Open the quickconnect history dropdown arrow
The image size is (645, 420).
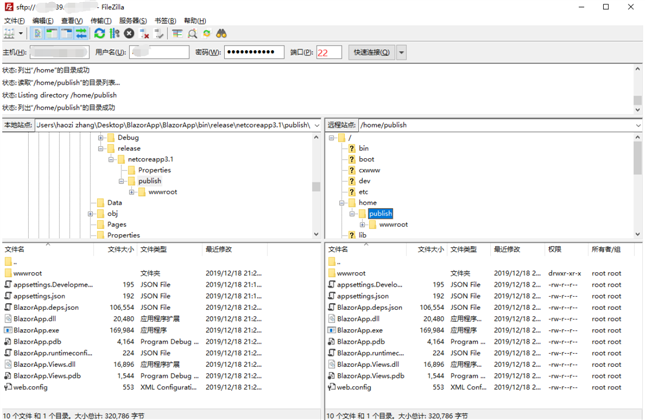401,52
